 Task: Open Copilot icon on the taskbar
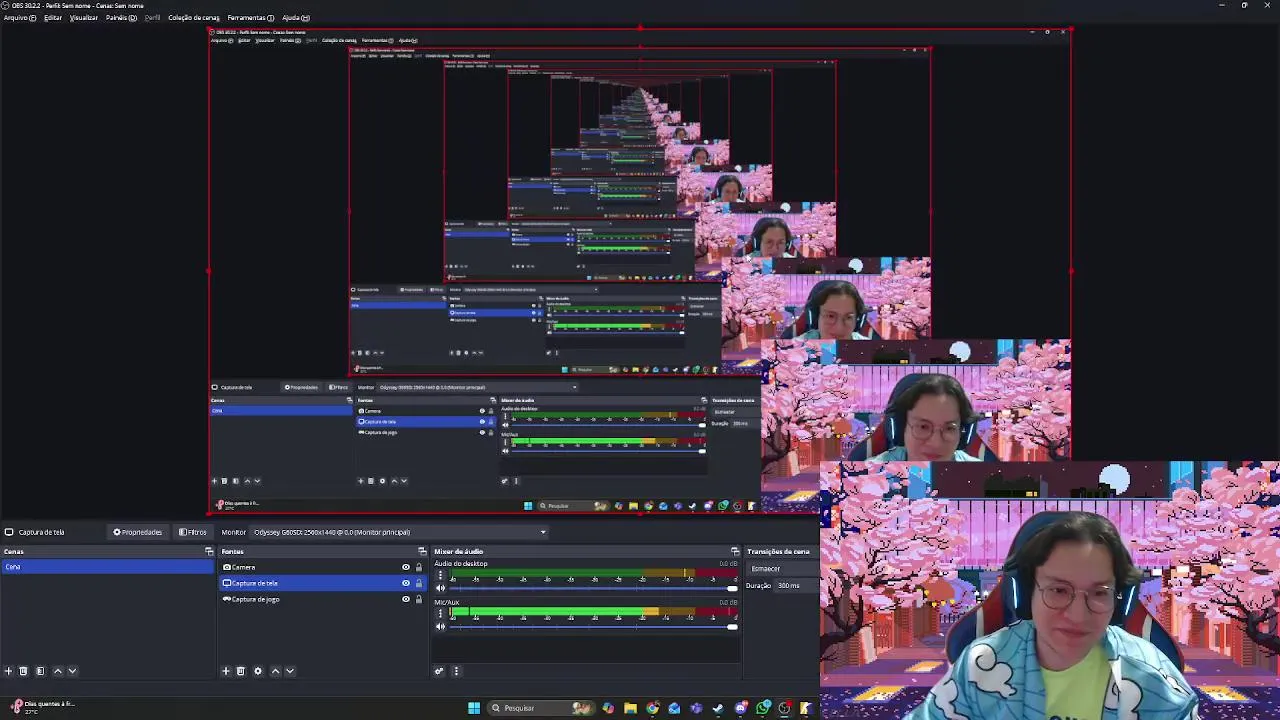[608, 708]
